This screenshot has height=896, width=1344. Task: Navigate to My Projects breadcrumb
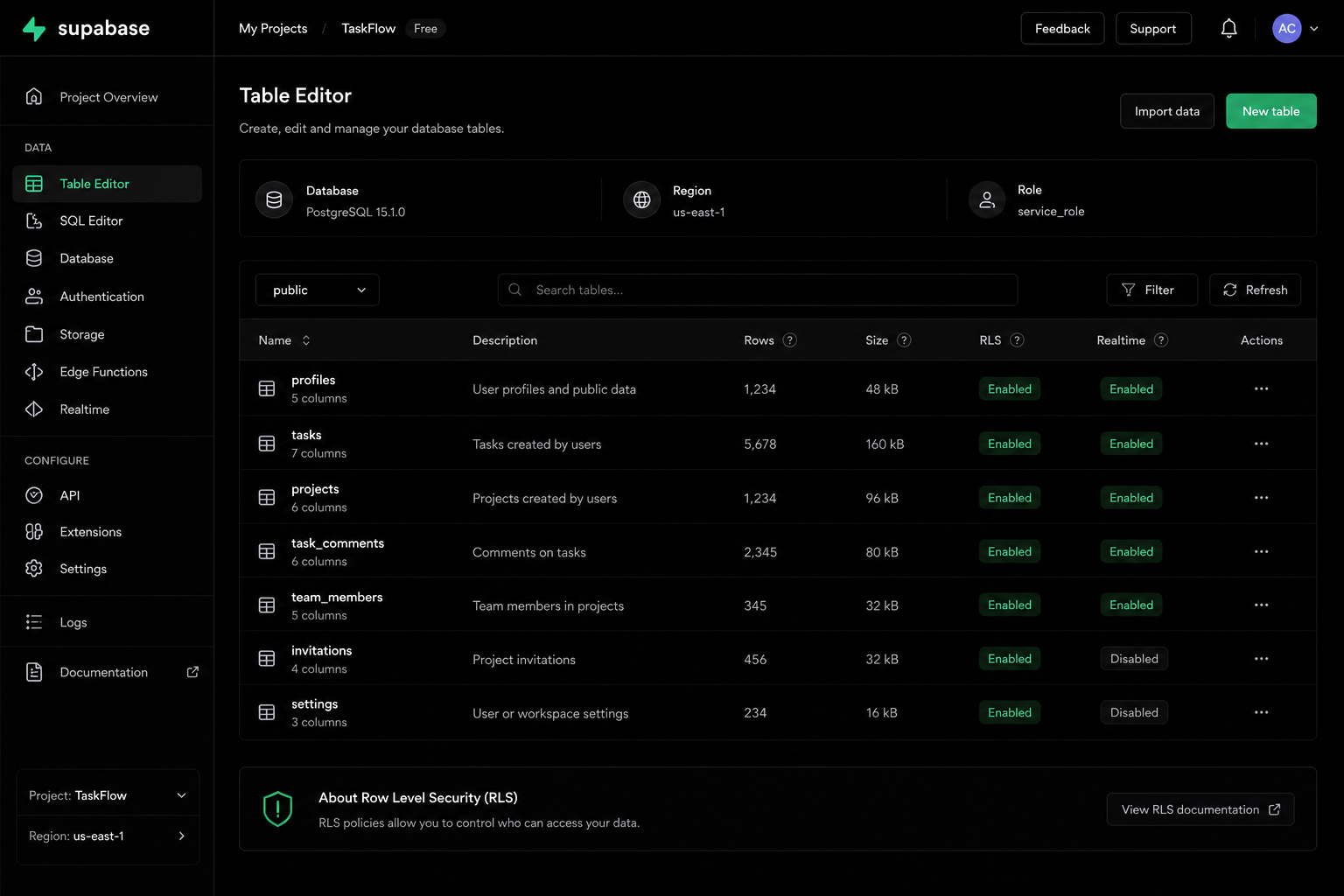273,29
